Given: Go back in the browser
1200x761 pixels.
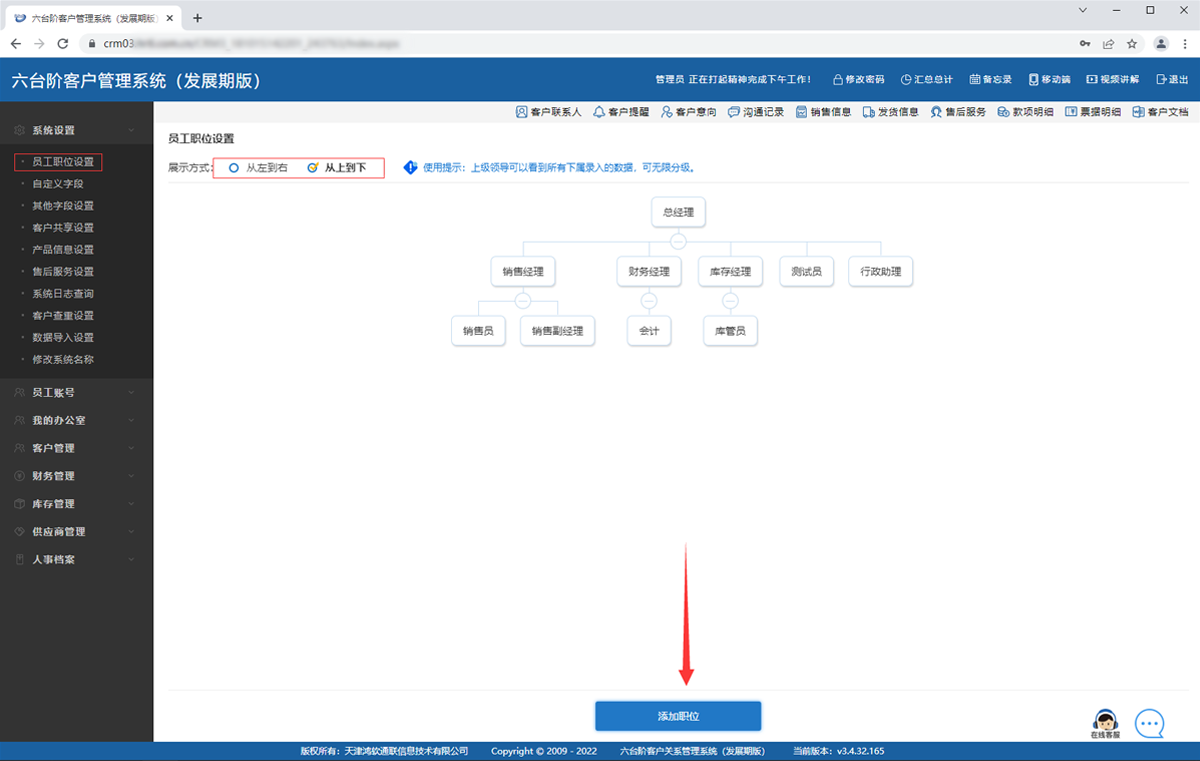Looking at the screenshot, I should pos(16,44).
